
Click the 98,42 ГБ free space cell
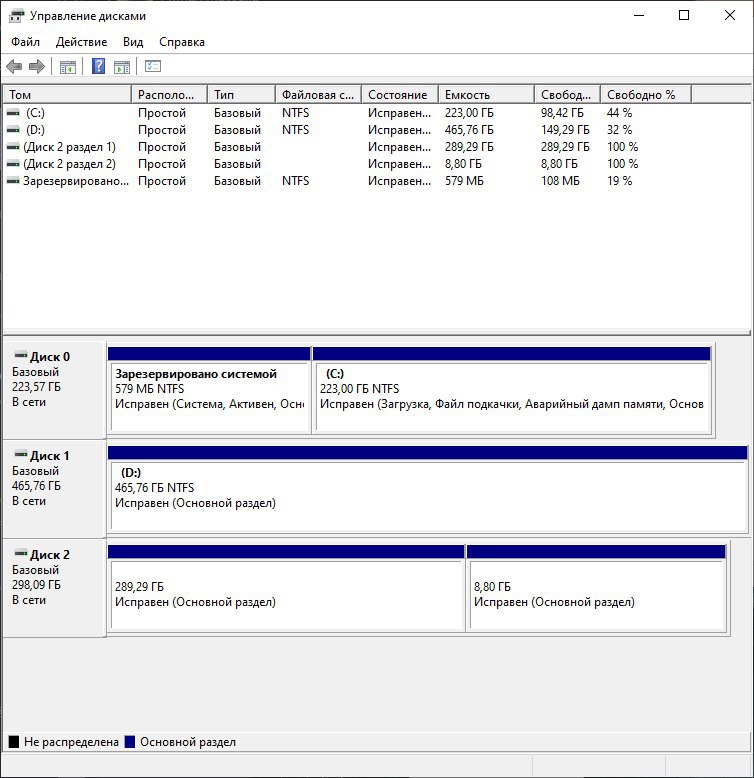562,113
